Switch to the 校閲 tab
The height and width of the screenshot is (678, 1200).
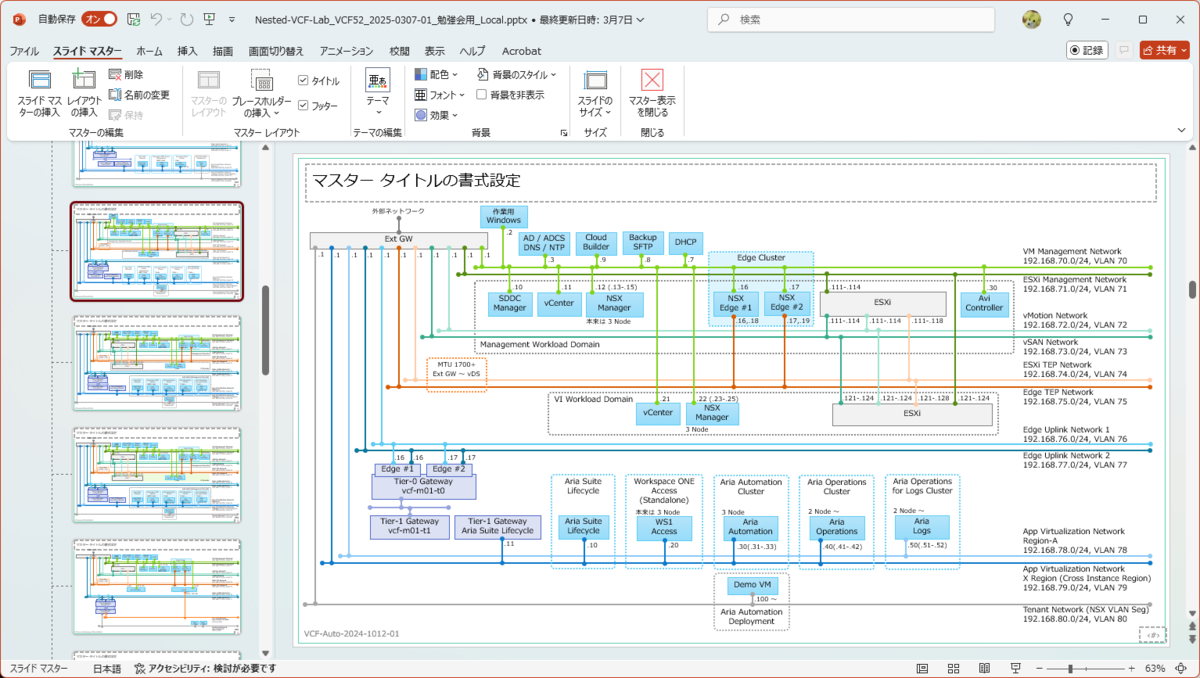point(399,51)
